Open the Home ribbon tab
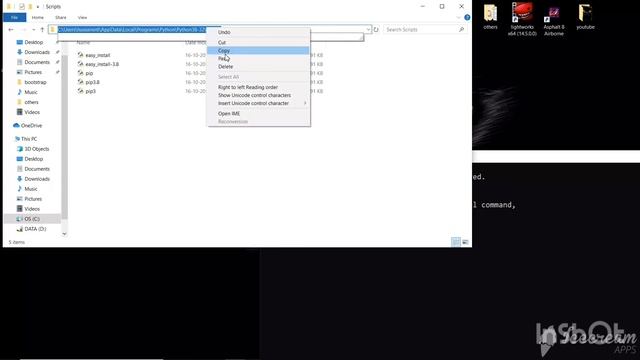 (38, 18)
